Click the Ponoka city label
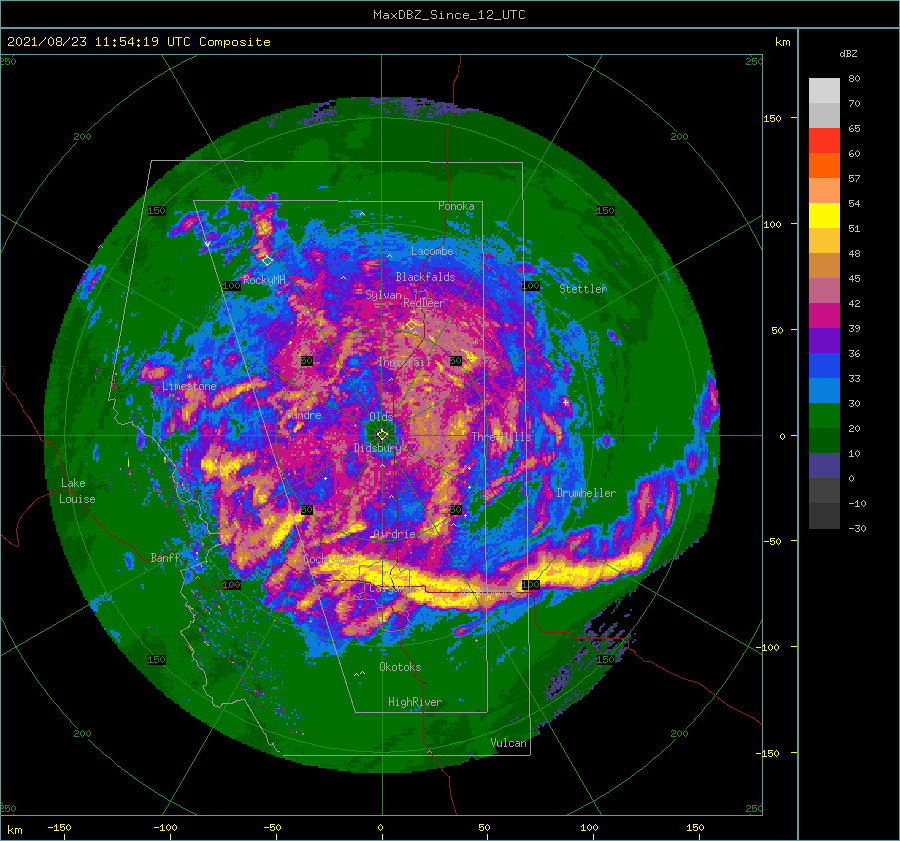Viewport: 900px width, 841px height. 456,206
